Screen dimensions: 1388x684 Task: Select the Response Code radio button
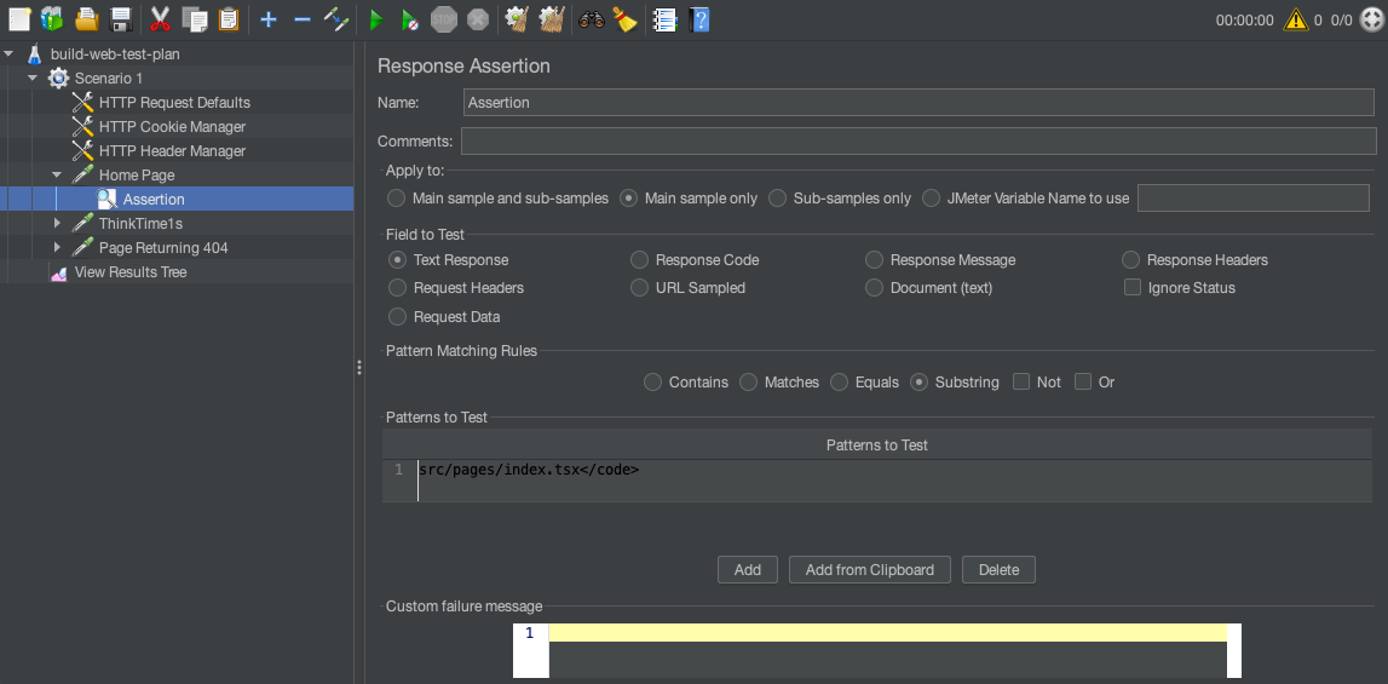(639, 259)
